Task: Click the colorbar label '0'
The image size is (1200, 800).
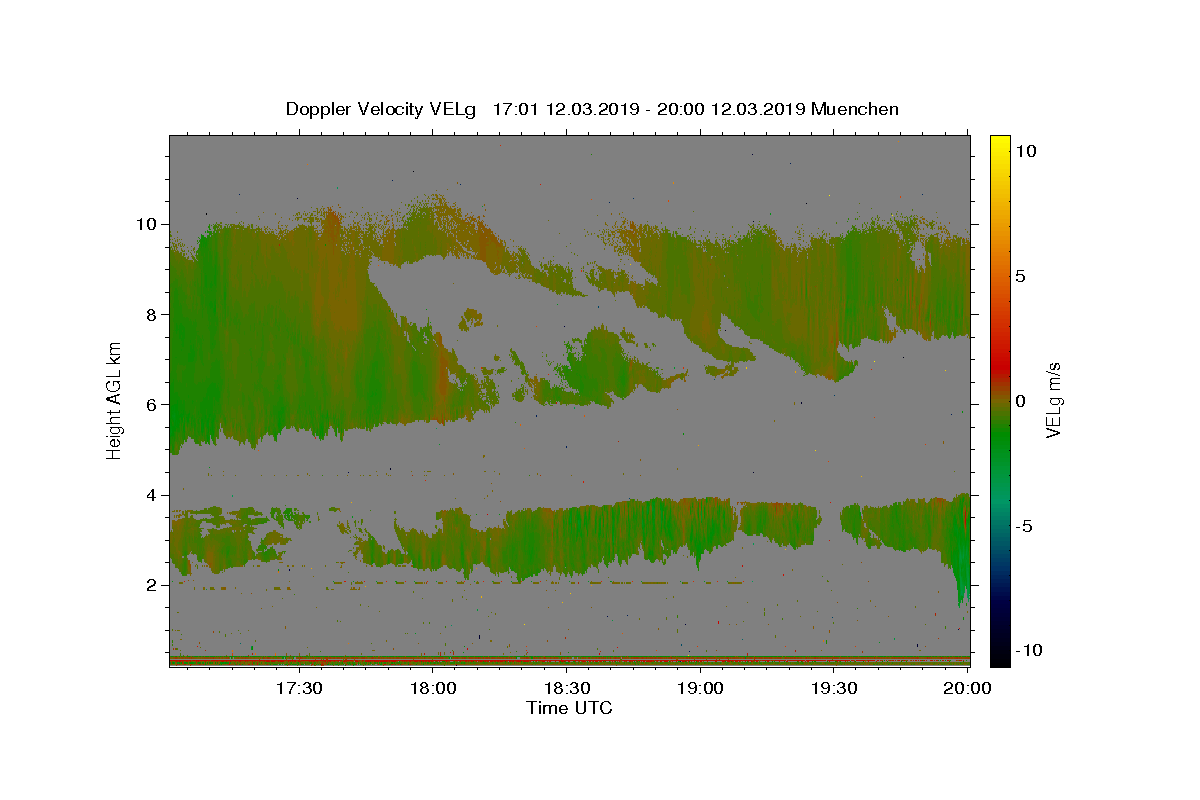Action: [x=1021, y=401]
